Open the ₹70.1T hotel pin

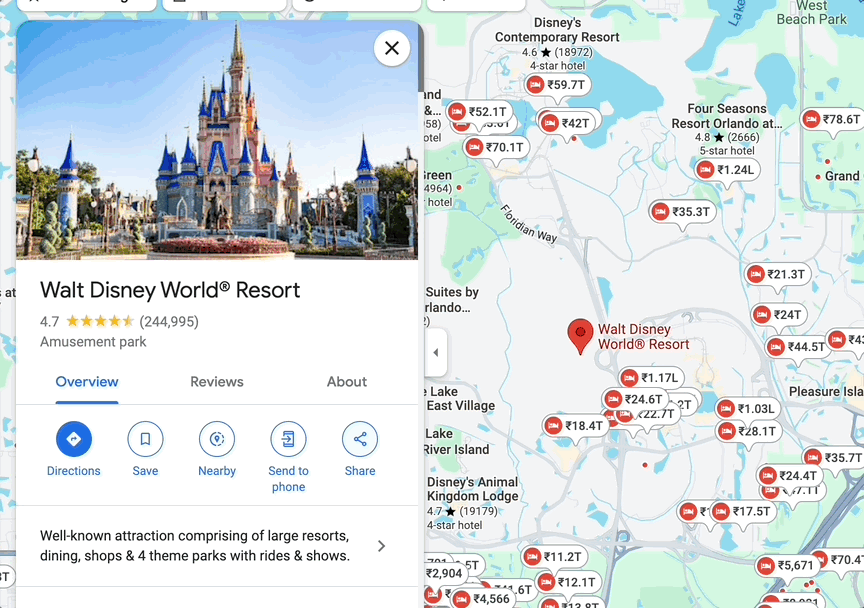[x=496, y=147]
